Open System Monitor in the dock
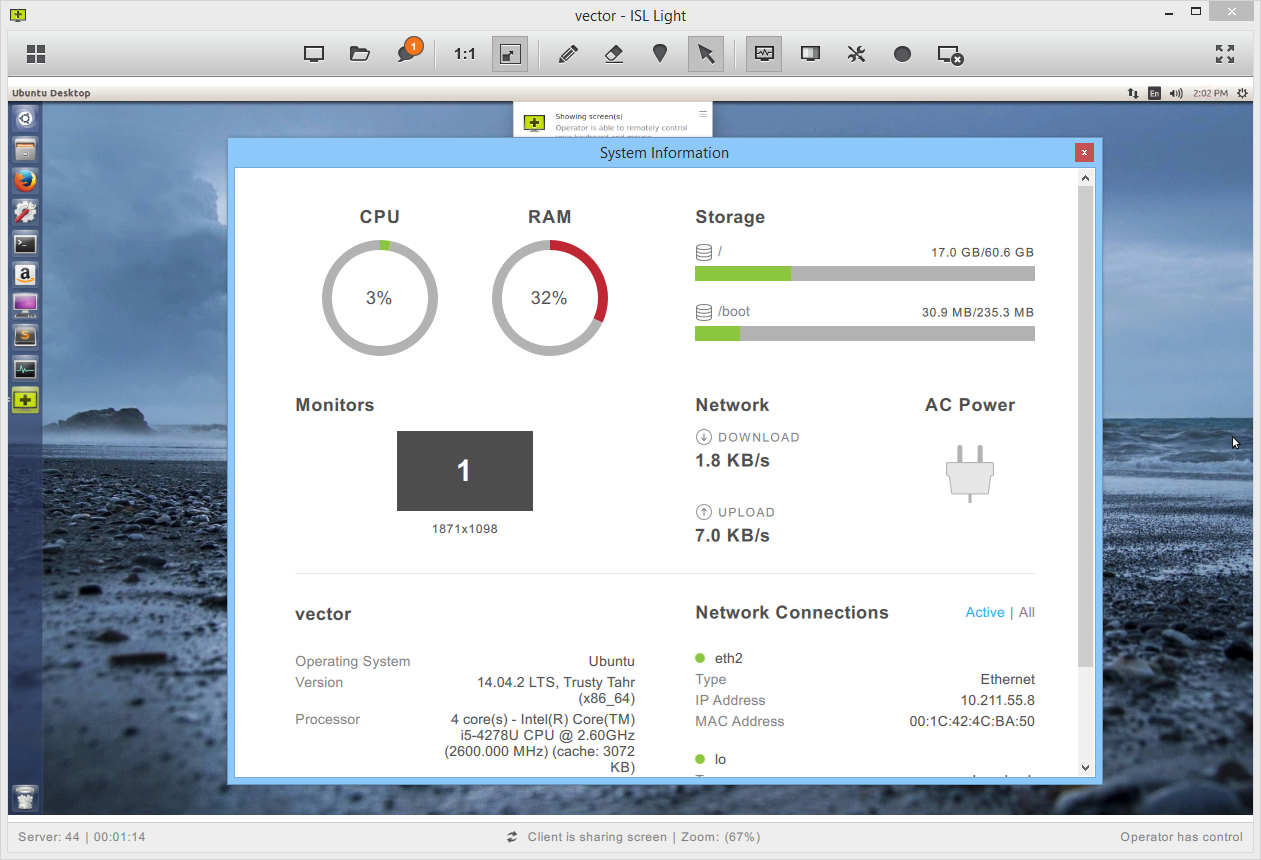The width and height of the screenshot is (1261, 860). click(x=26, y=368)
